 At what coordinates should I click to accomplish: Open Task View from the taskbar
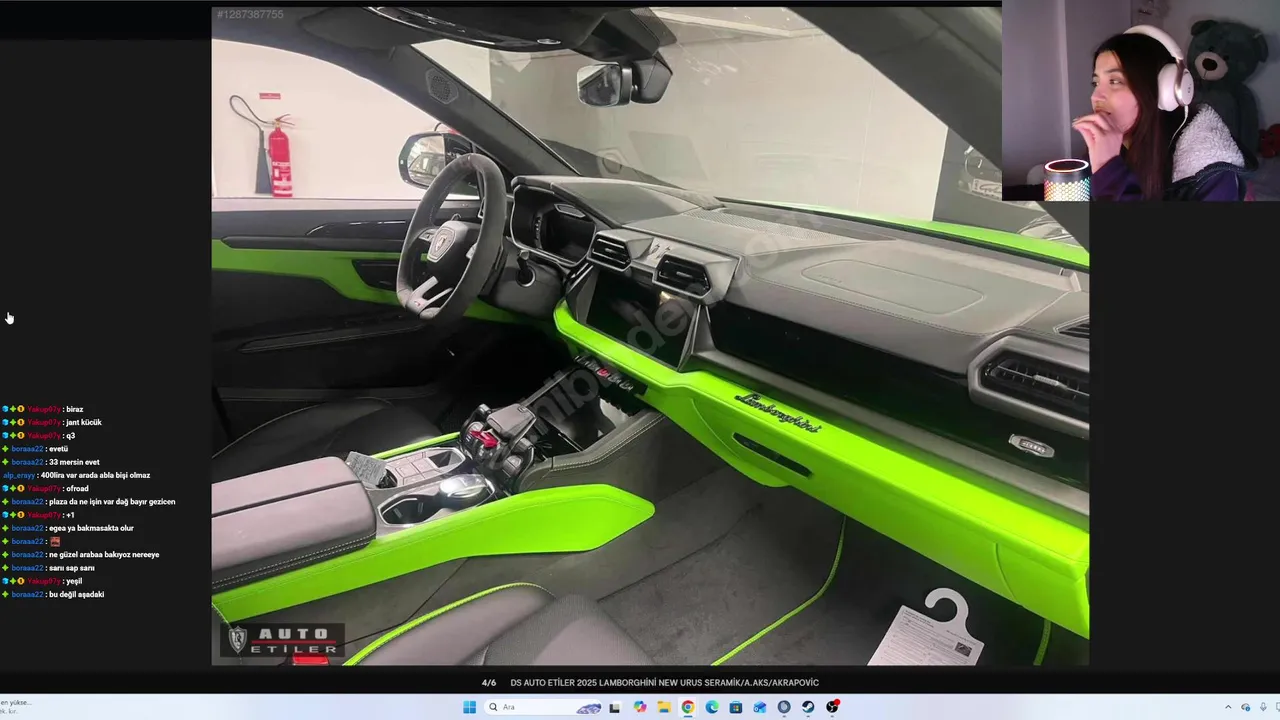pos(614,707)
